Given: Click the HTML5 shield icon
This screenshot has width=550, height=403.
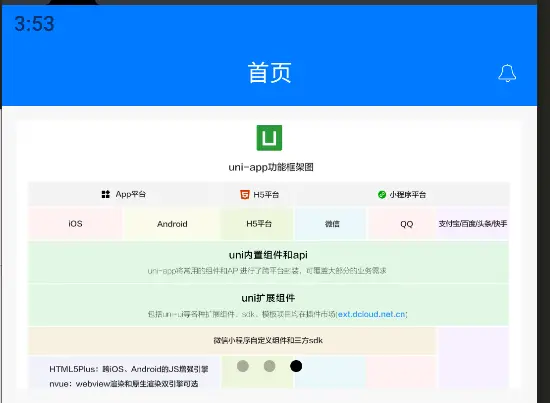Looking at the screenshot, I should (244, 195).
